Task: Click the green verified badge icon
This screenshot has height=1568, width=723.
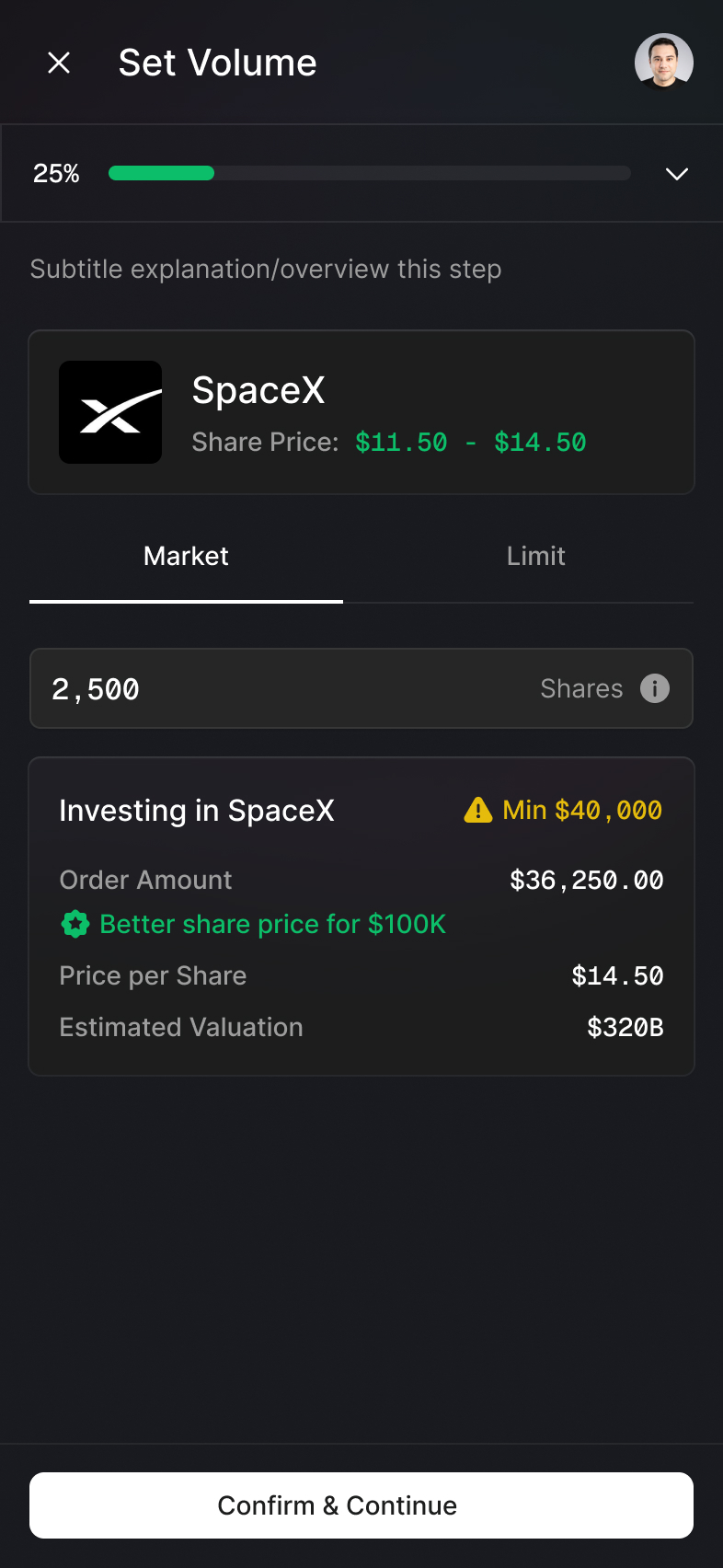Action: pyautogui.click(x=75, y=924)
